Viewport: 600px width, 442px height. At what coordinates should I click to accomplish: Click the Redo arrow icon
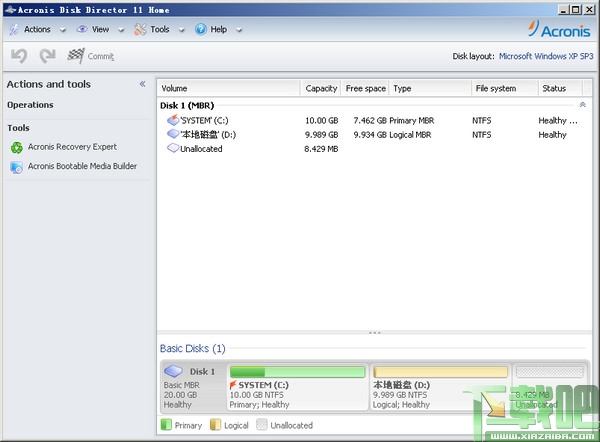pyautogui.click(x=47, y=56)
